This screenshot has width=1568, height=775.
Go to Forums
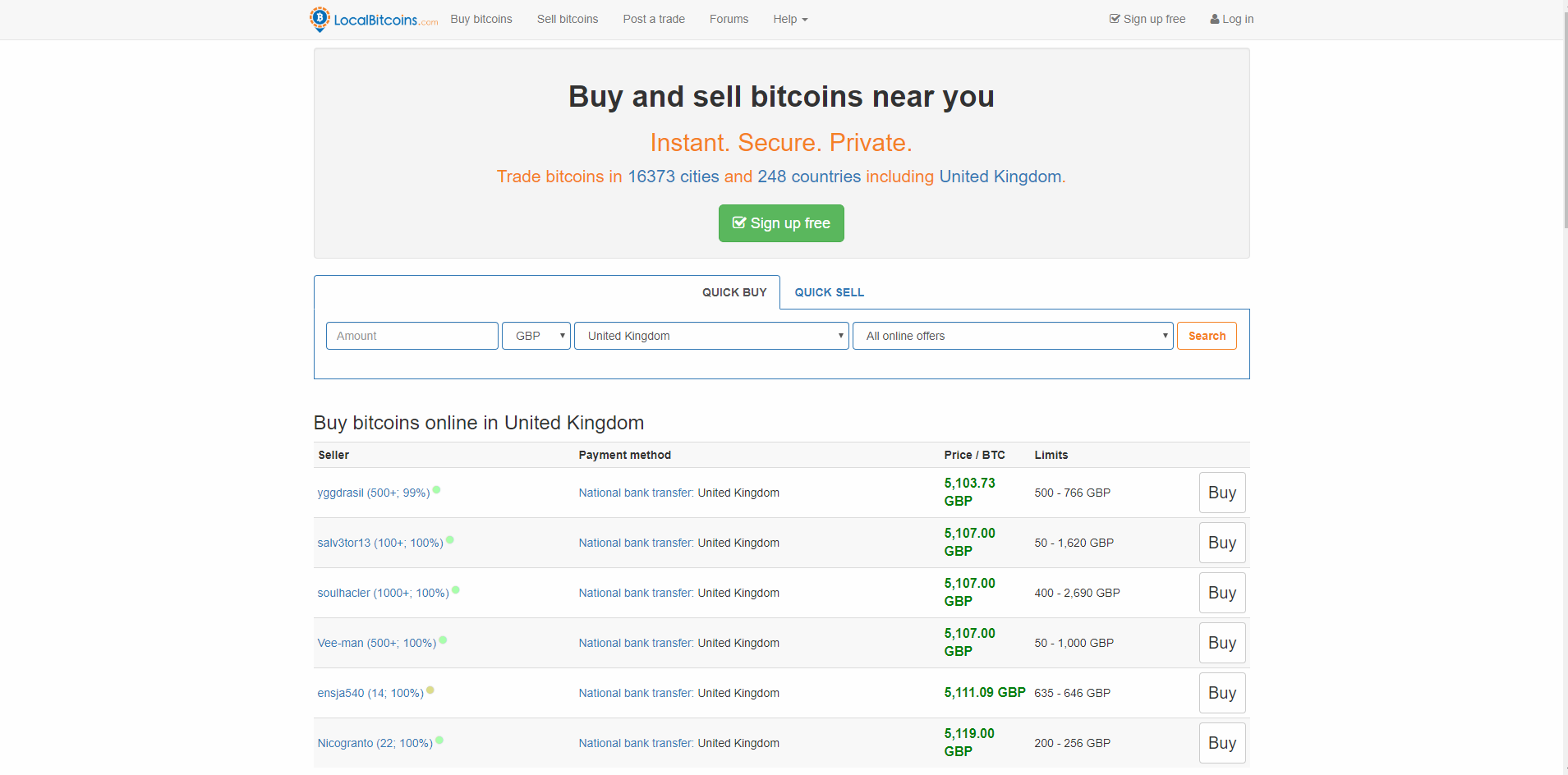pos(729,19)
